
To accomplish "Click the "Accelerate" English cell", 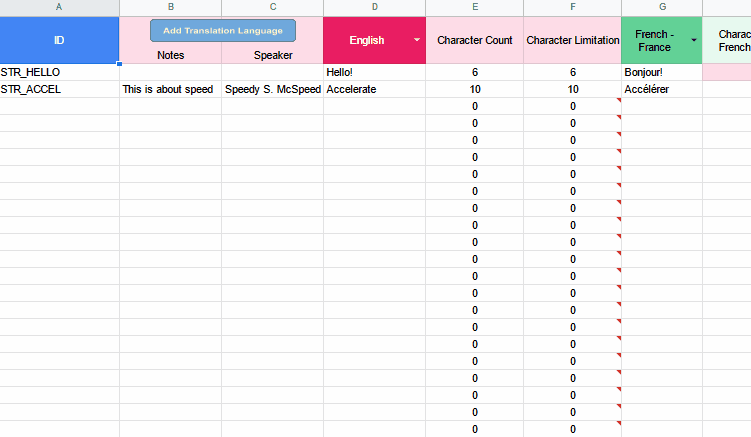I will click(x=374, y=89).
